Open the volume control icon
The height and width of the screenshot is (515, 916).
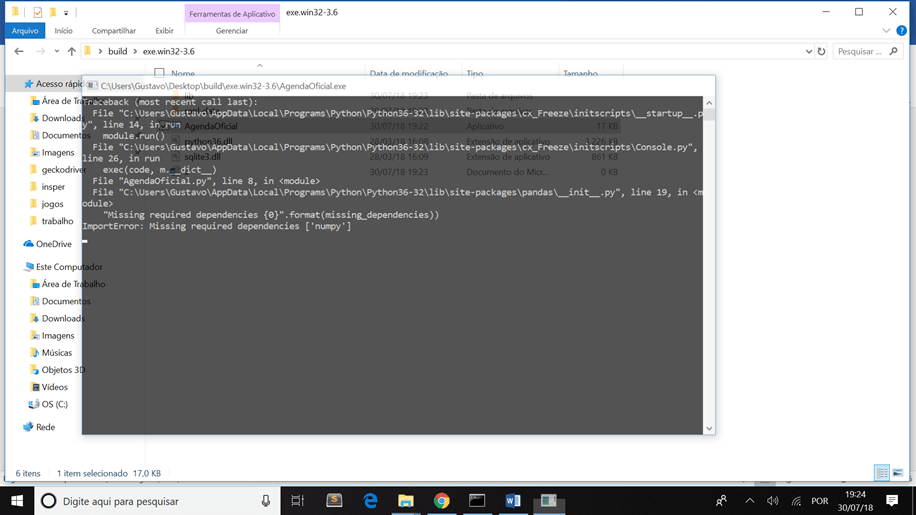pyautogui.click(x=773, y=501)
